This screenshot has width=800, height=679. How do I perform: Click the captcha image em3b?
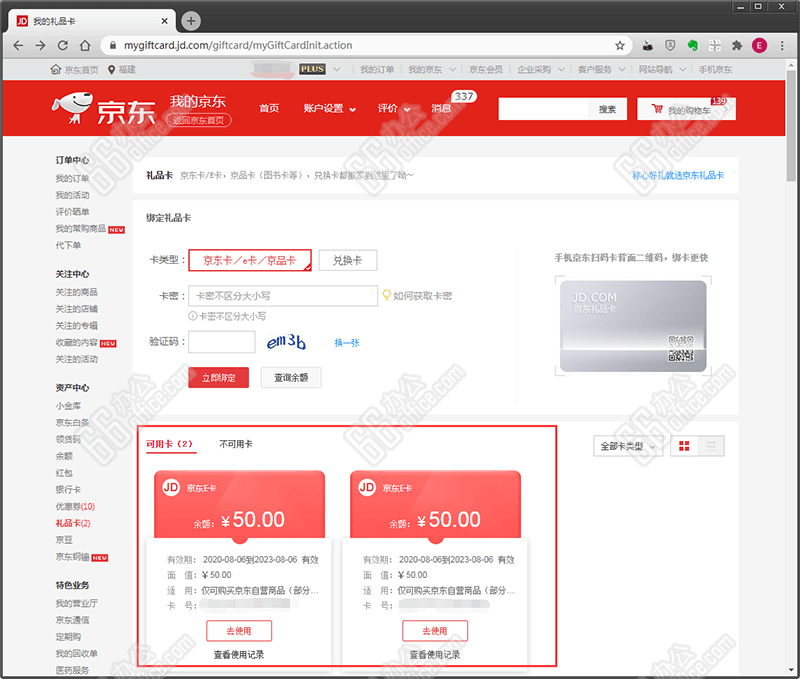click(x=286, y=342)
